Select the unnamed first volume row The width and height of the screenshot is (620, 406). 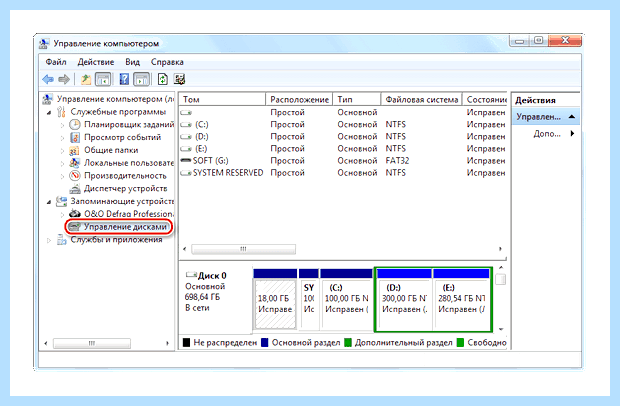(x=343, y=112)
